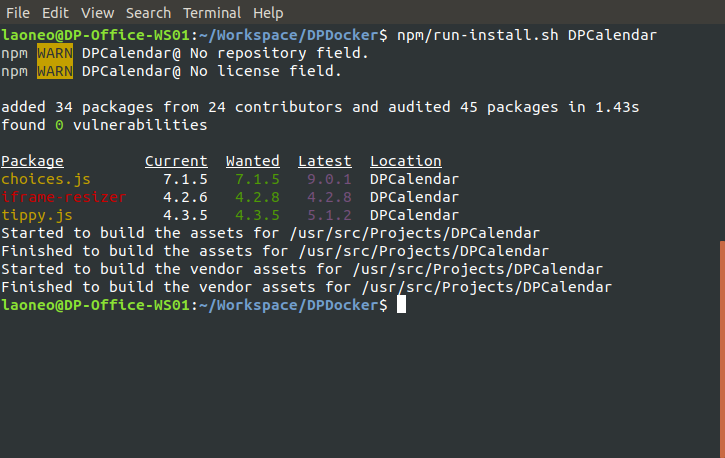This screenshot has height=458, width=725.
Task: Open the Search menu
Action: (x=148, y=13)
